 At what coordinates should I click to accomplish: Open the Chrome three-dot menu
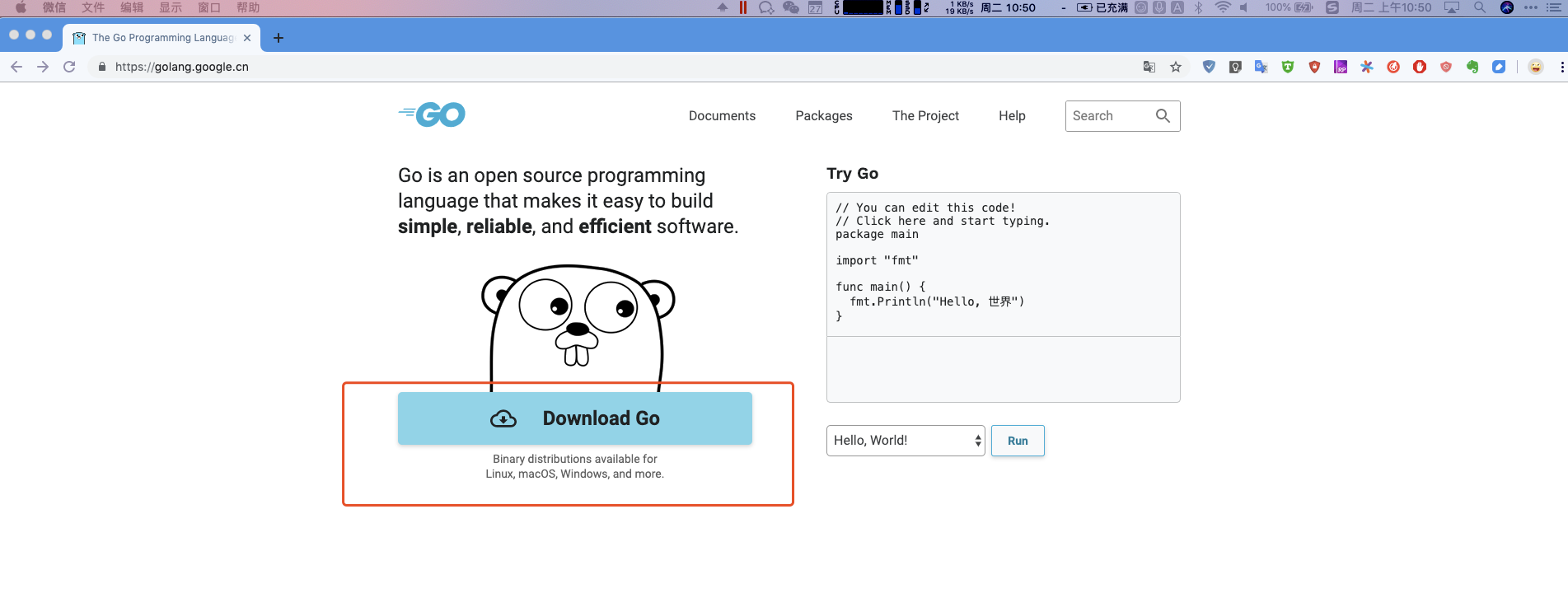1562,67
